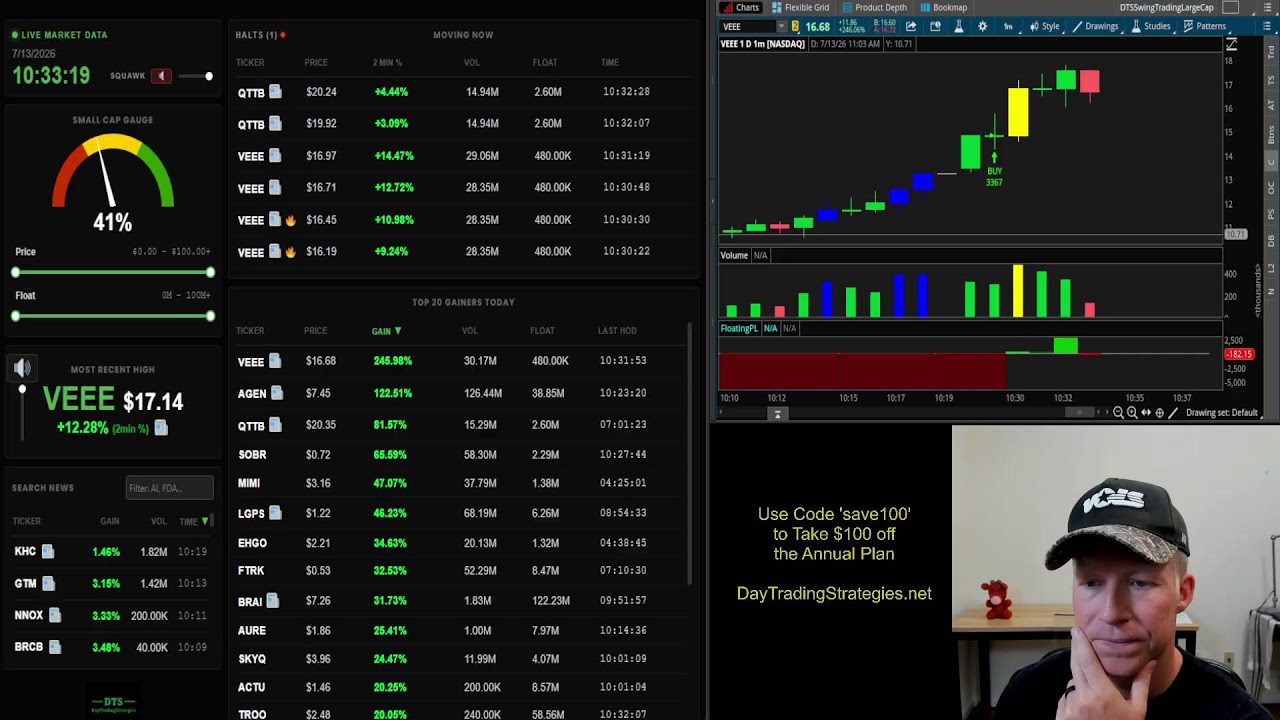Open the VEEE symbol dropdown arrow
Viewport: 1280px width, 720px height.
point(781,26)
